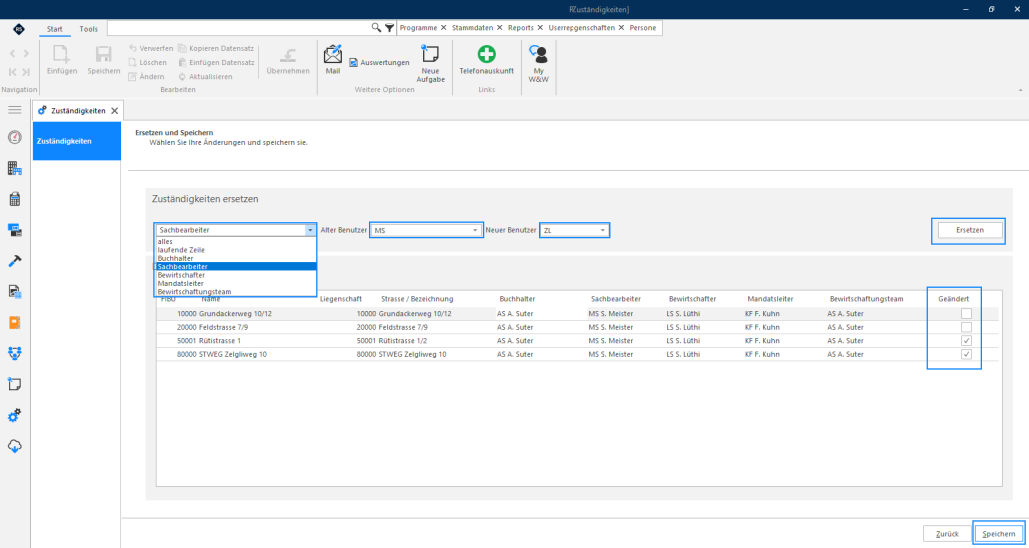1029x548 pixels.
Task: Select the Zuständigkeiten document tab
Action: pos(78,111)
